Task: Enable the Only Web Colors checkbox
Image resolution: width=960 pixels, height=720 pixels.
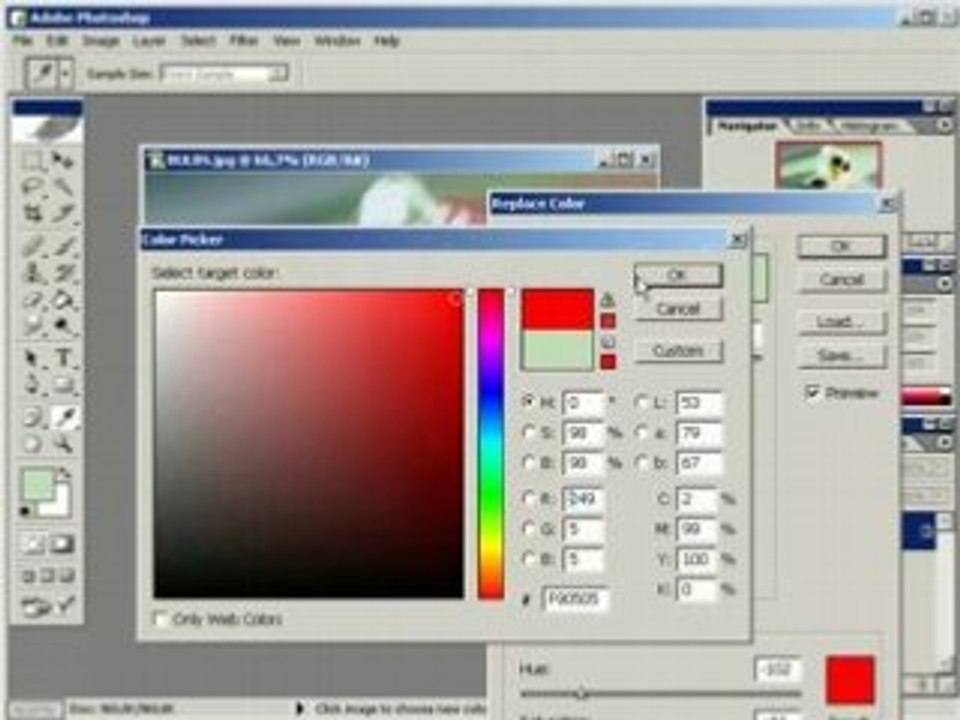Action: [160, 619]
